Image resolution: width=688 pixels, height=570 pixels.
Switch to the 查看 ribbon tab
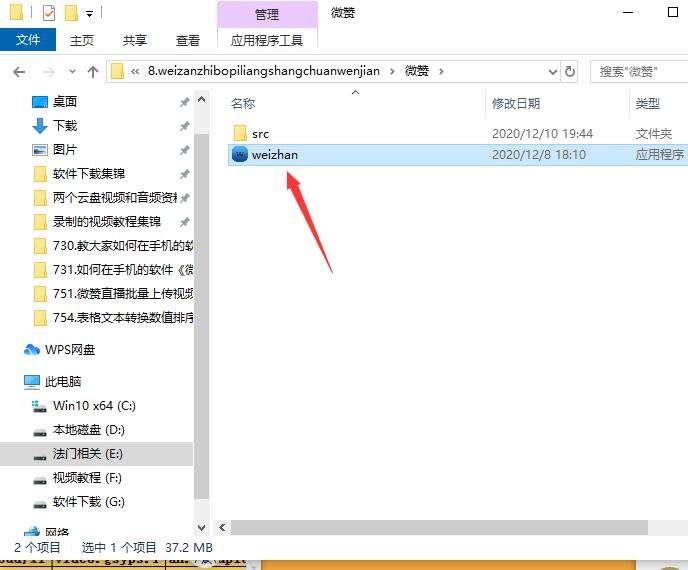point(188,40)
